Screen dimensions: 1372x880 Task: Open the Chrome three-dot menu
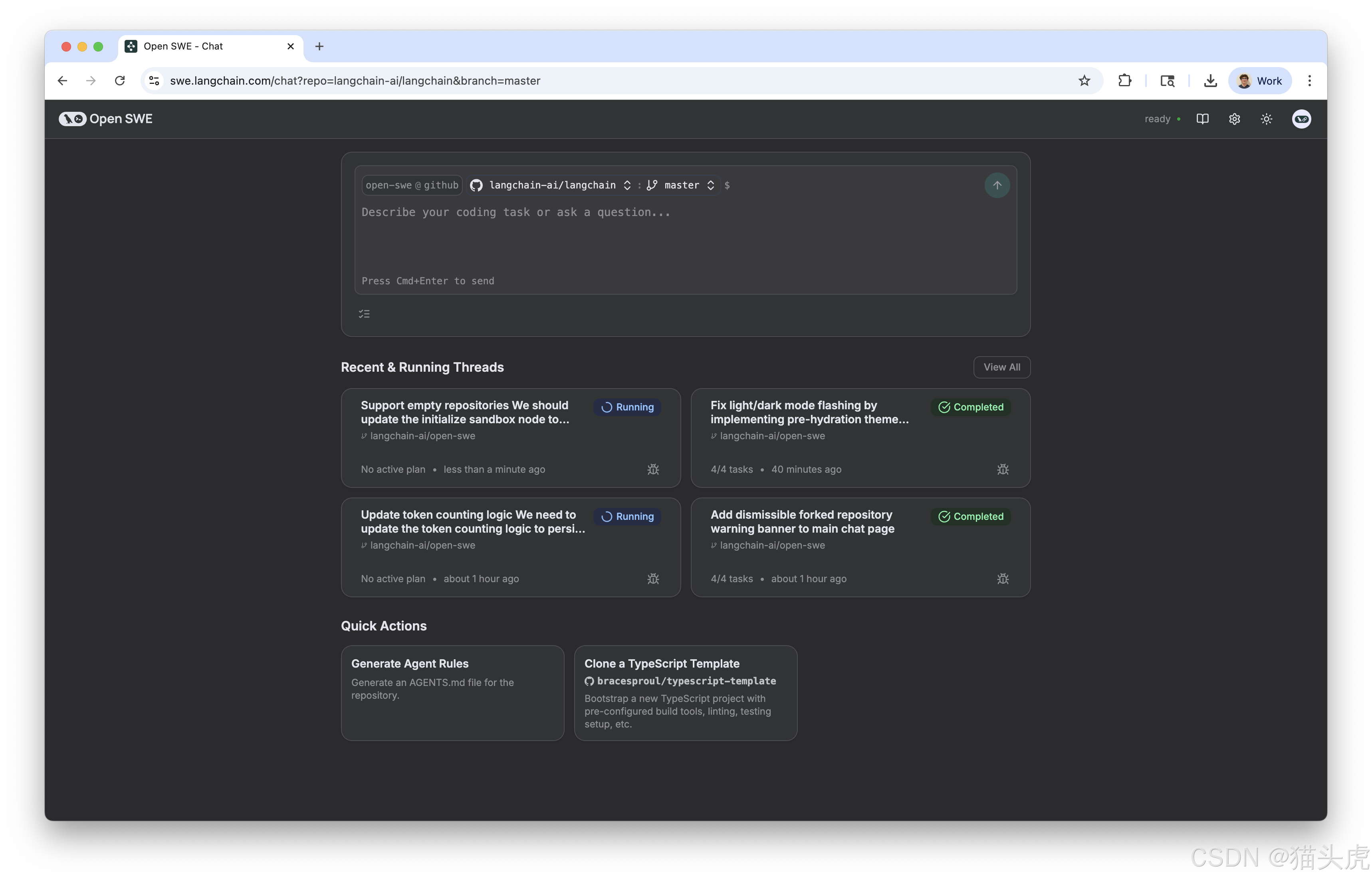1309,81
